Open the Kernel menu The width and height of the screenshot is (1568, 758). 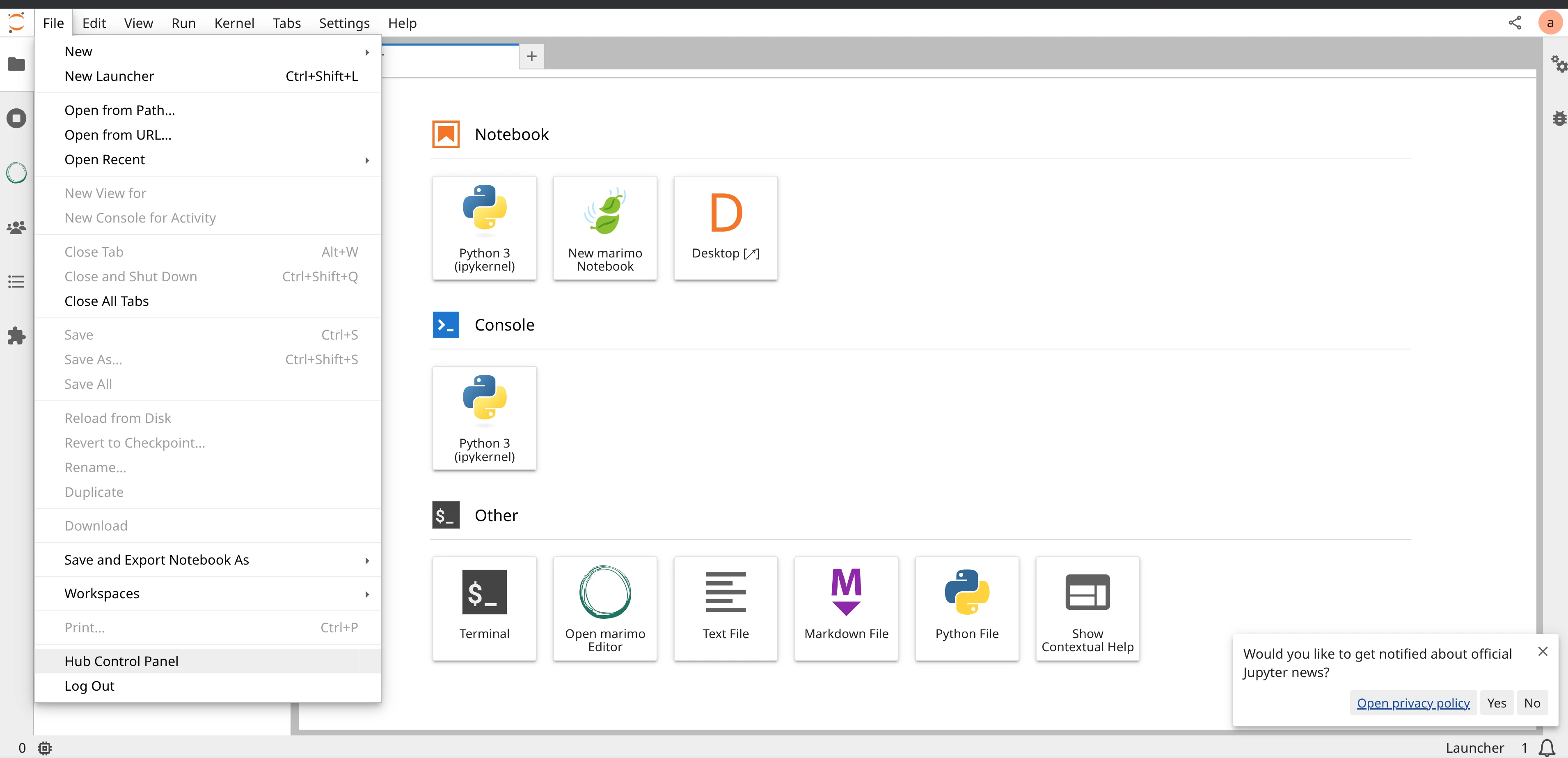coord(234,23)
